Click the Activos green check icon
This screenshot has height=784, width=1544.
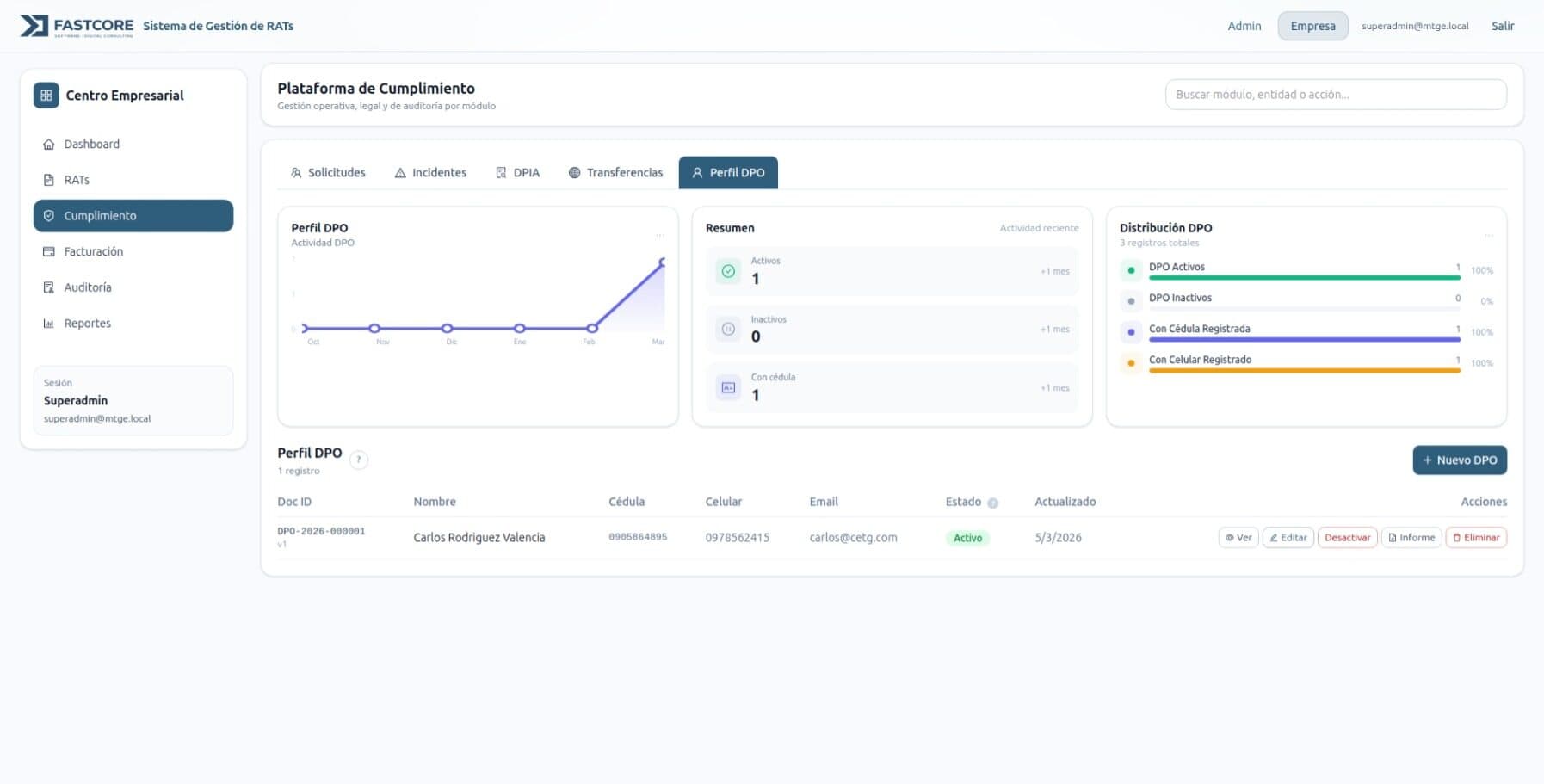(728, 271)
